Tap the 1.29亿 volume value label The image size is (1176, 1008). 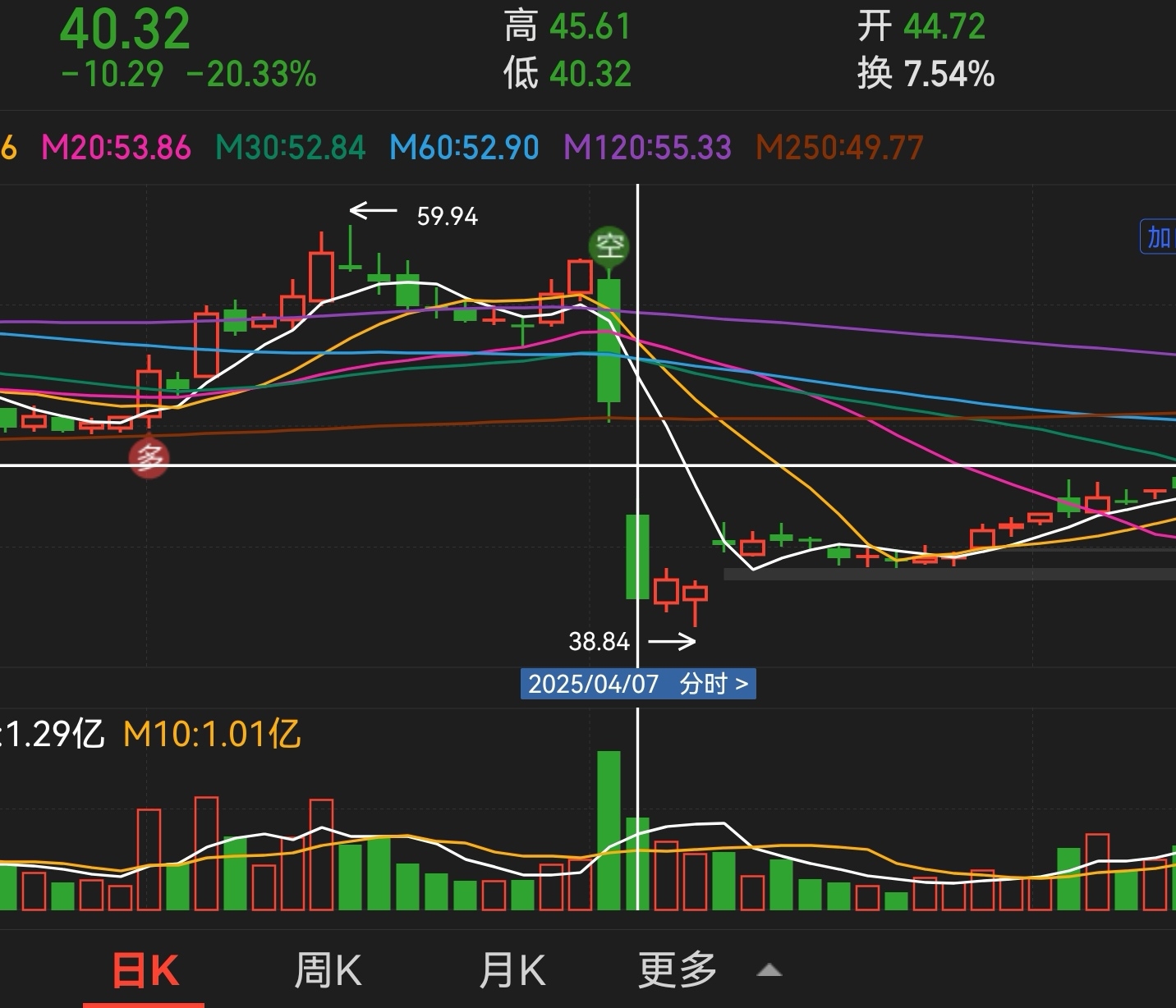coord(53,734)
